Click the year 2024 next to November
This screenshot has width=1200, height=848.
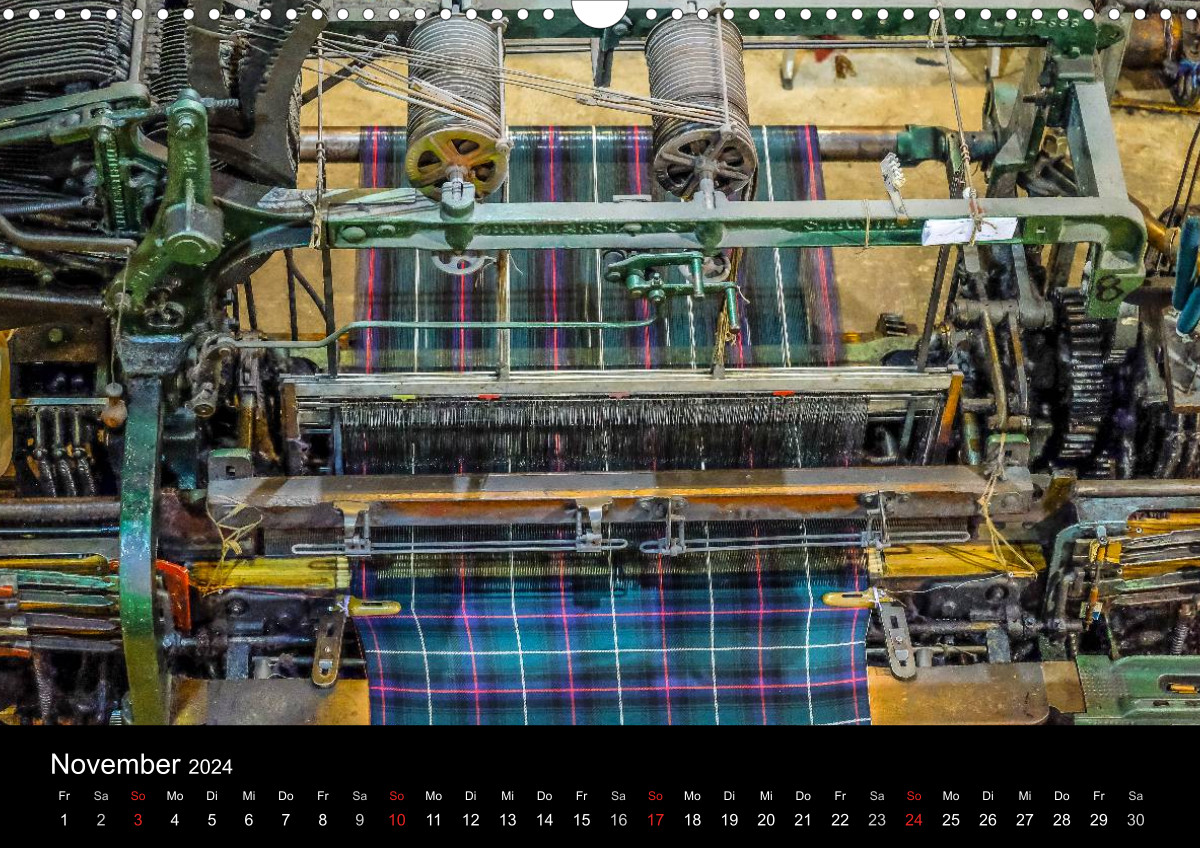tap(210, 767)
